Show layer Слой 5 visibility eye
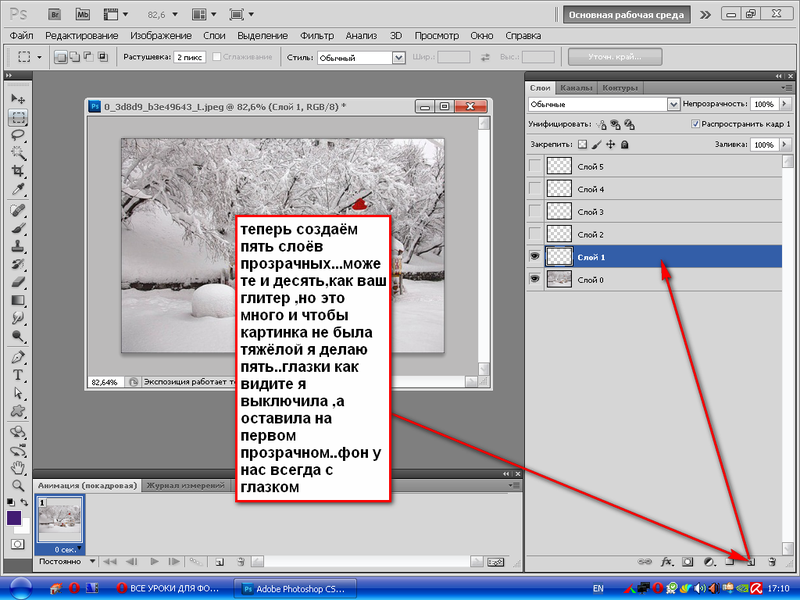This screenshot has width=800, height=600. point(535,166)
